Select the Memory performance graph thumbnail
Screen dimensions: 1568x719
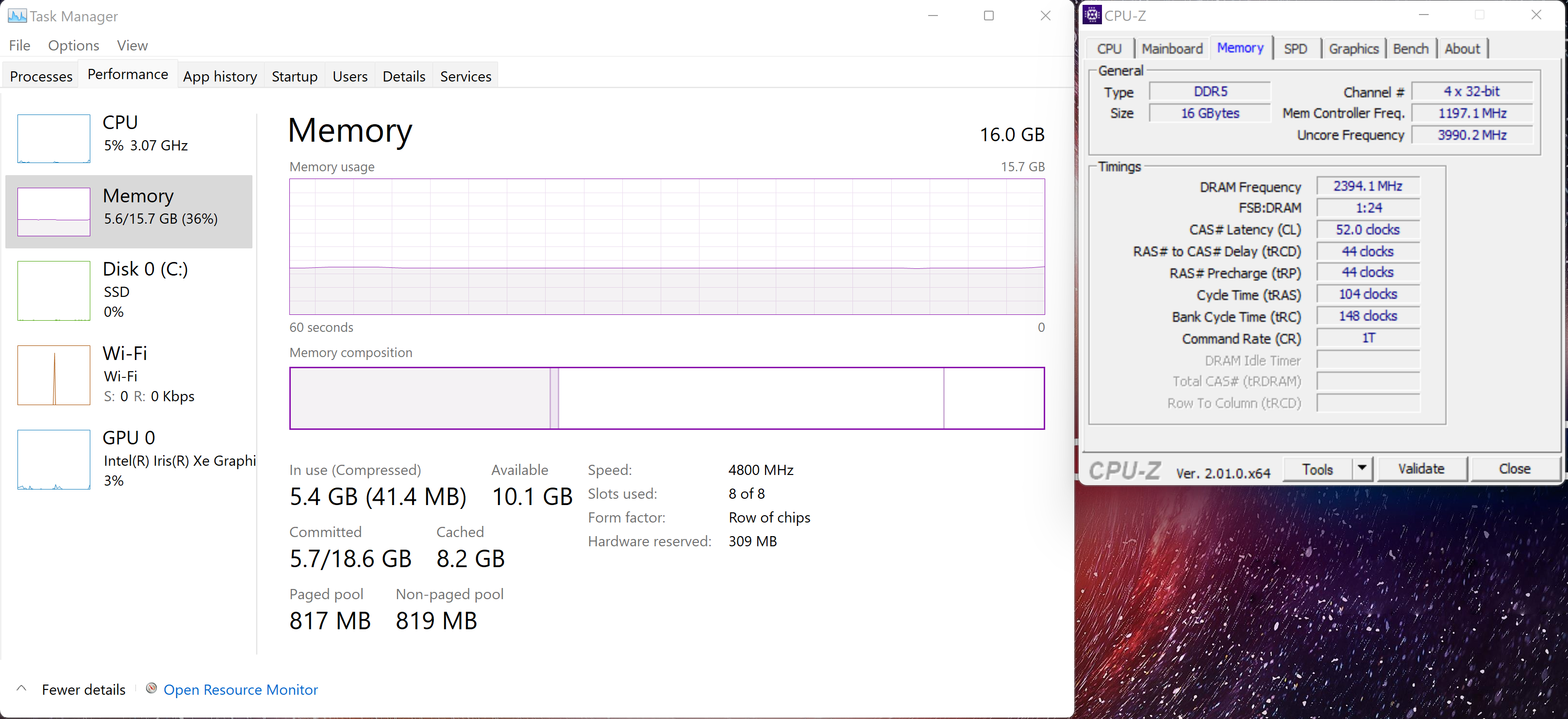pos(53,212)
